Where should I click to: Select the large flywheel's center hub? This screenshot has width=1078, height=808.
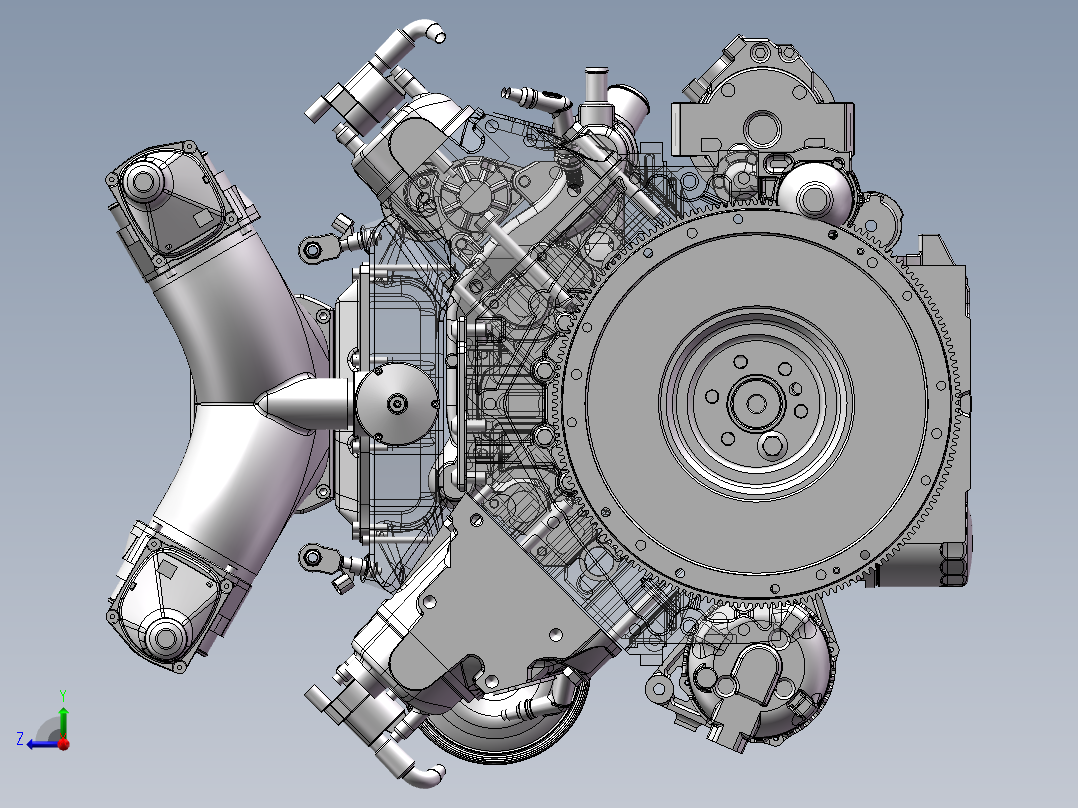point(756,404)
